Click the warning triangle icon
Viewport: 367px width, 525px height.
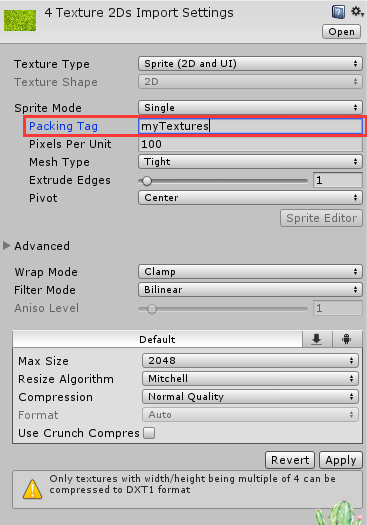pos(32,490)
